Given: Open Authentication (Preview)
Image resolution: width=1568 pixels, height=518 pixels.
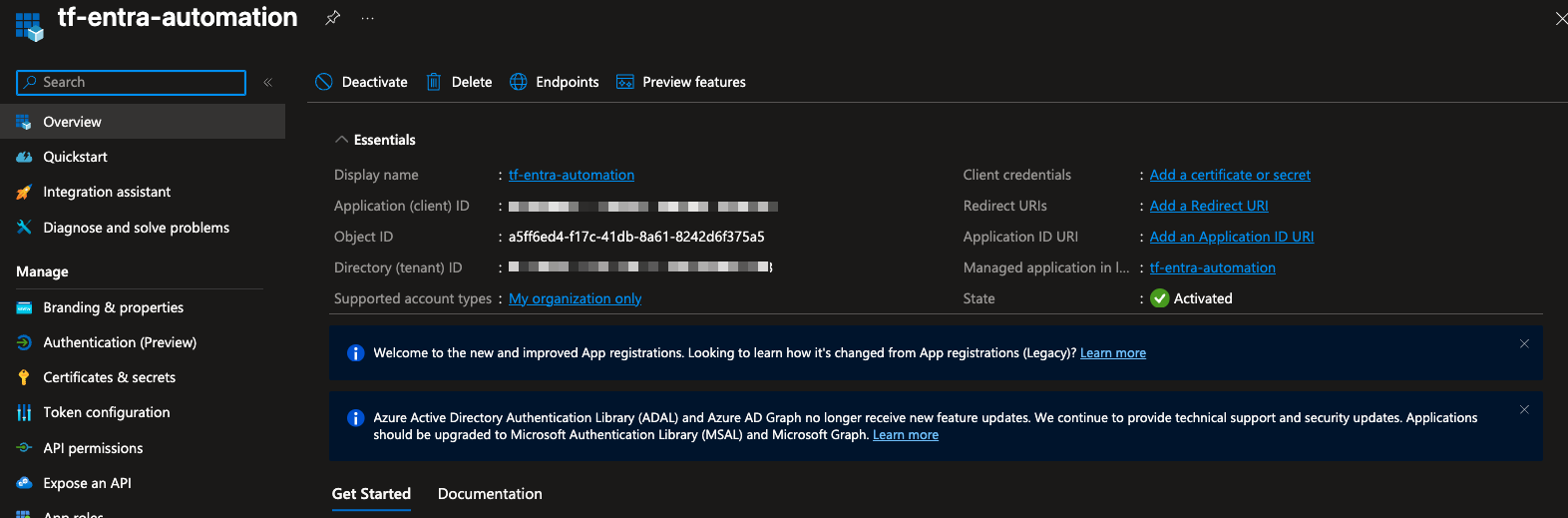Looking at the screenshot, I should pos(143,342).
